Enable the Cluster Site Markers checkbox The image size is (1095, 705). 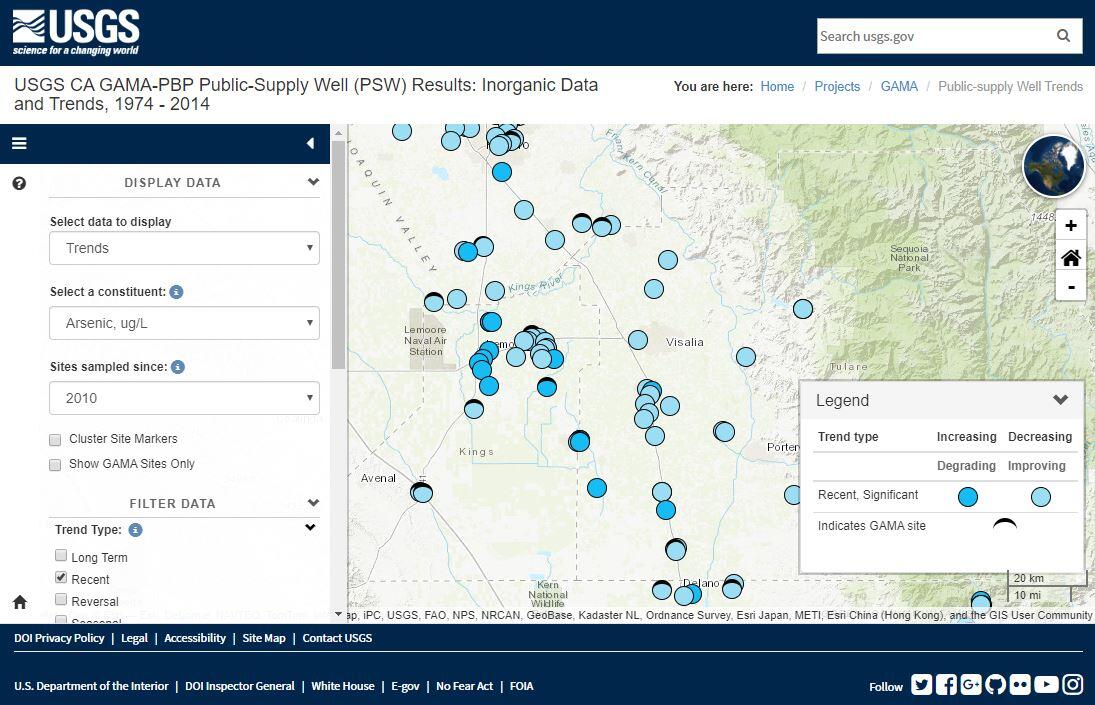(55, 439)
